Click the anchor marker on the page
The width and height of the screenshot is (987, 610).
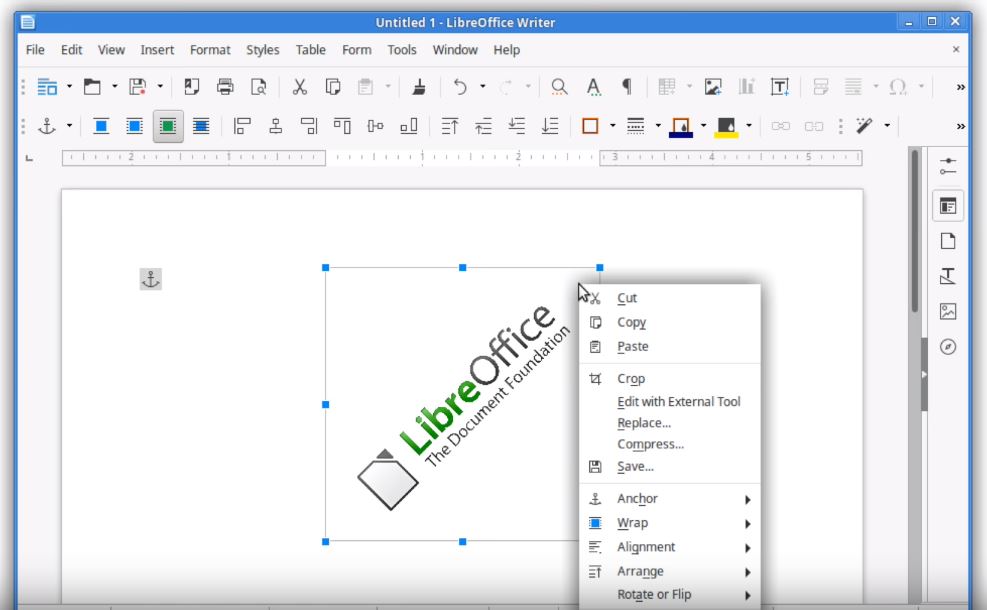(150, 279)
